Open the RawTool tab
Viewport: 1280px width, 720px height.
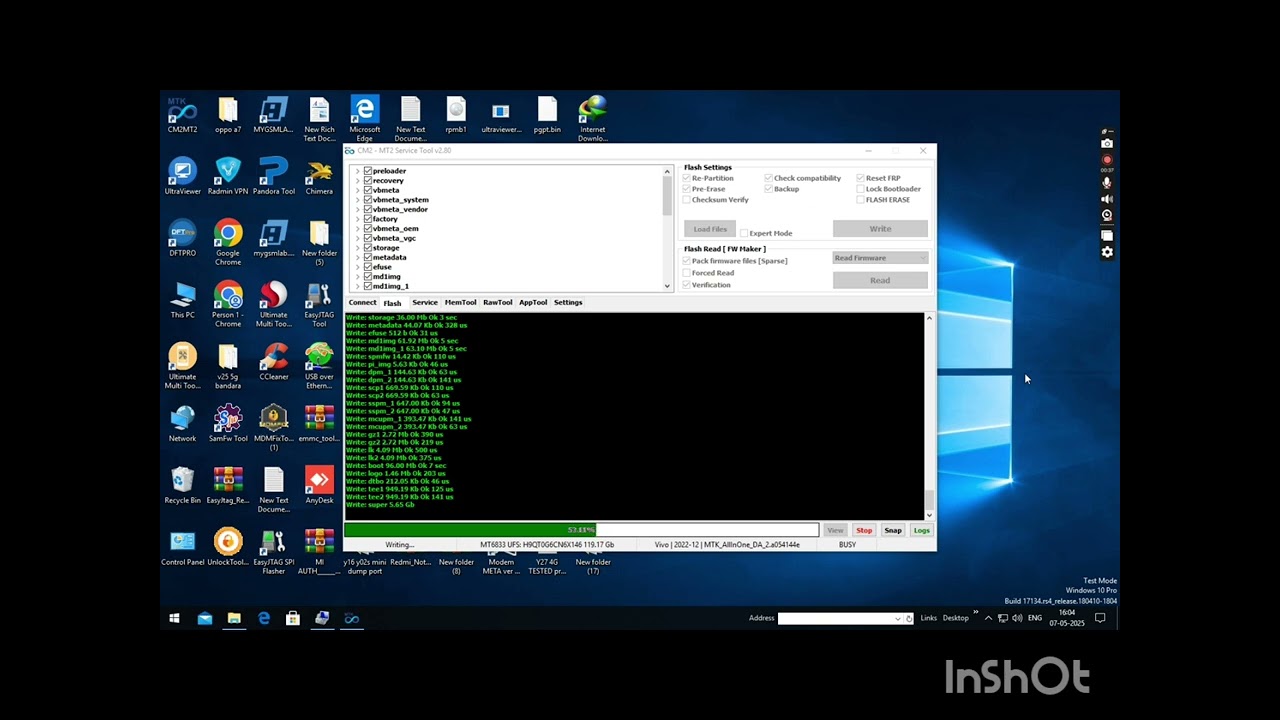pos(497,302)
